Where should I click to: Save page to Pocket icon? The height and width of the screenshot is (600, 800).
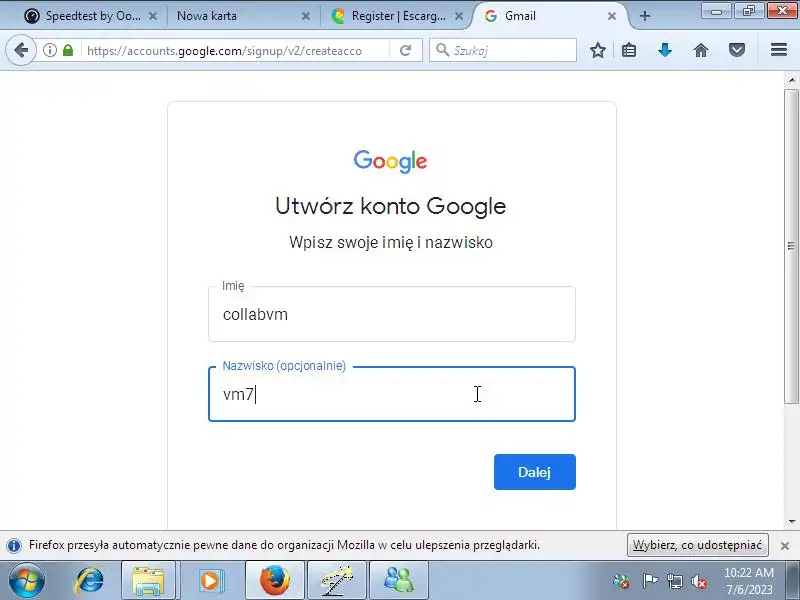click(737, 50)
